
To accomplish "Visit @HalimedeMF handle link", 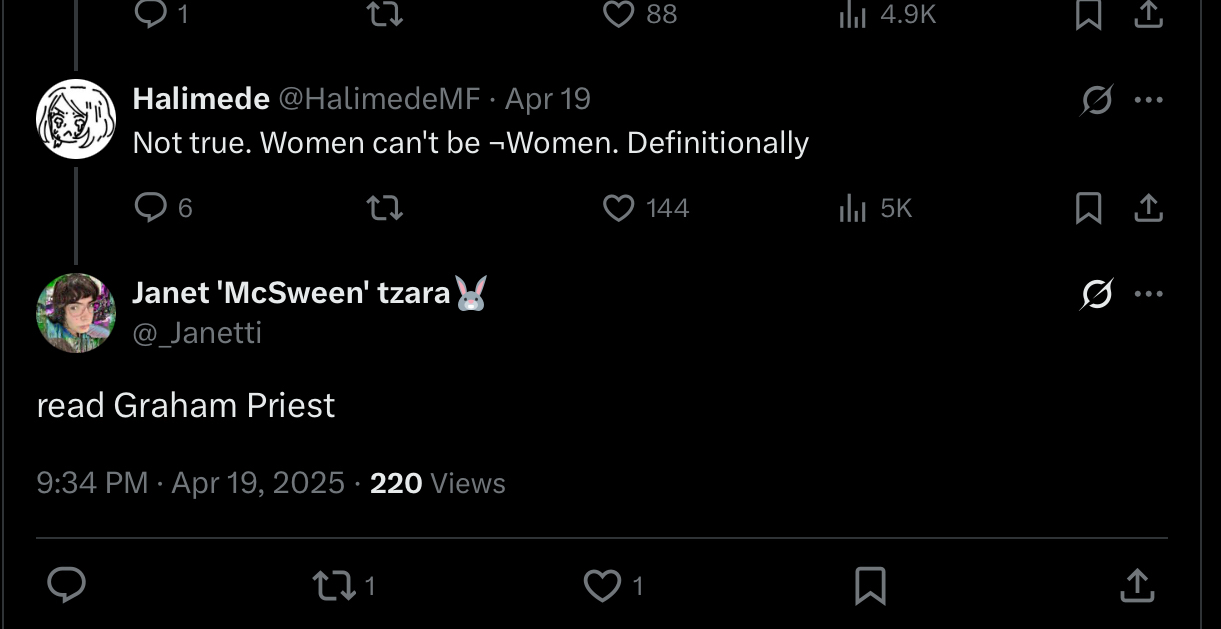I will (x=379, y=99).
